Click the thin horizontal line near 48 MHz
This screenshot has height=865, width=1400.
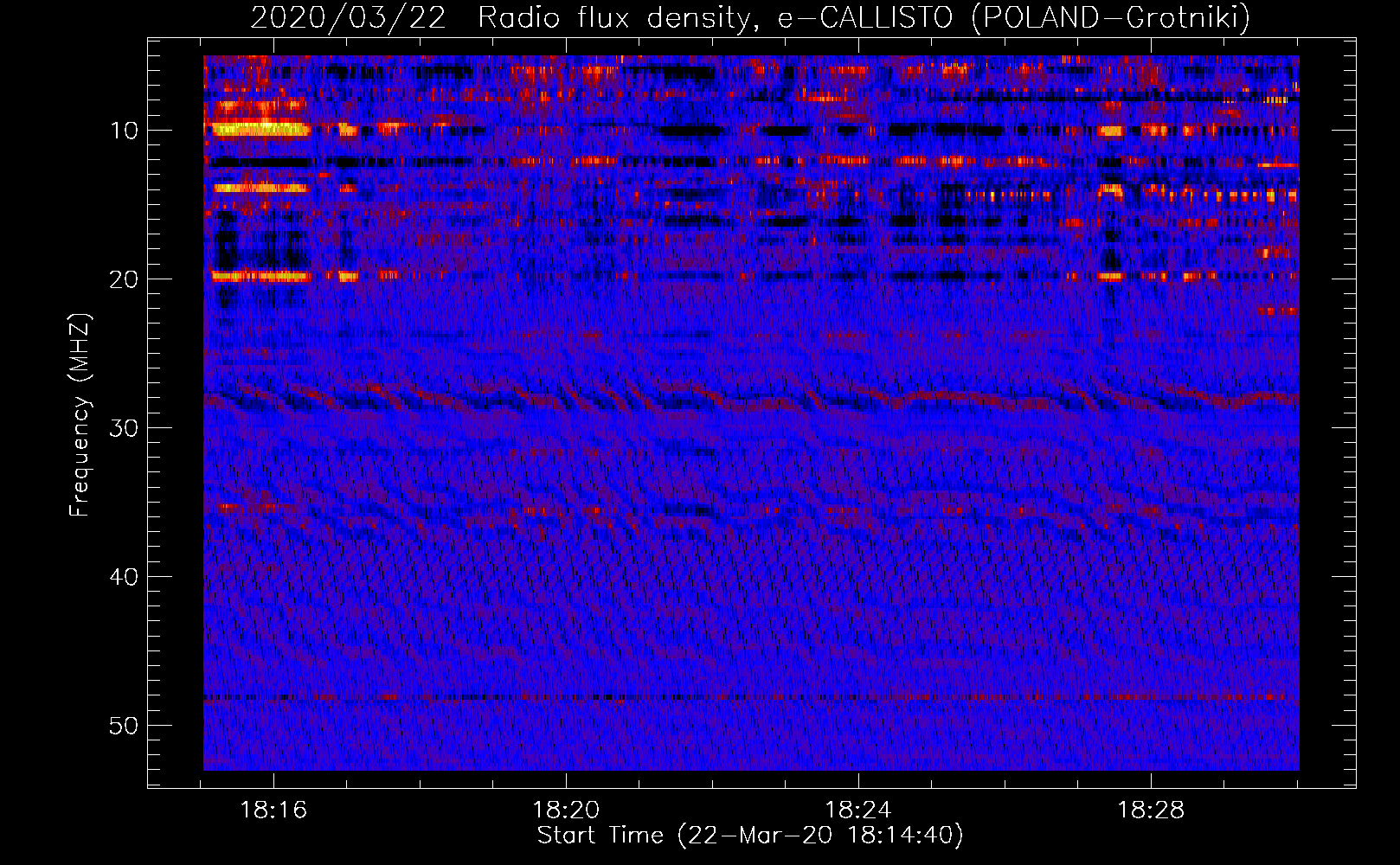(x=751, y=697)
